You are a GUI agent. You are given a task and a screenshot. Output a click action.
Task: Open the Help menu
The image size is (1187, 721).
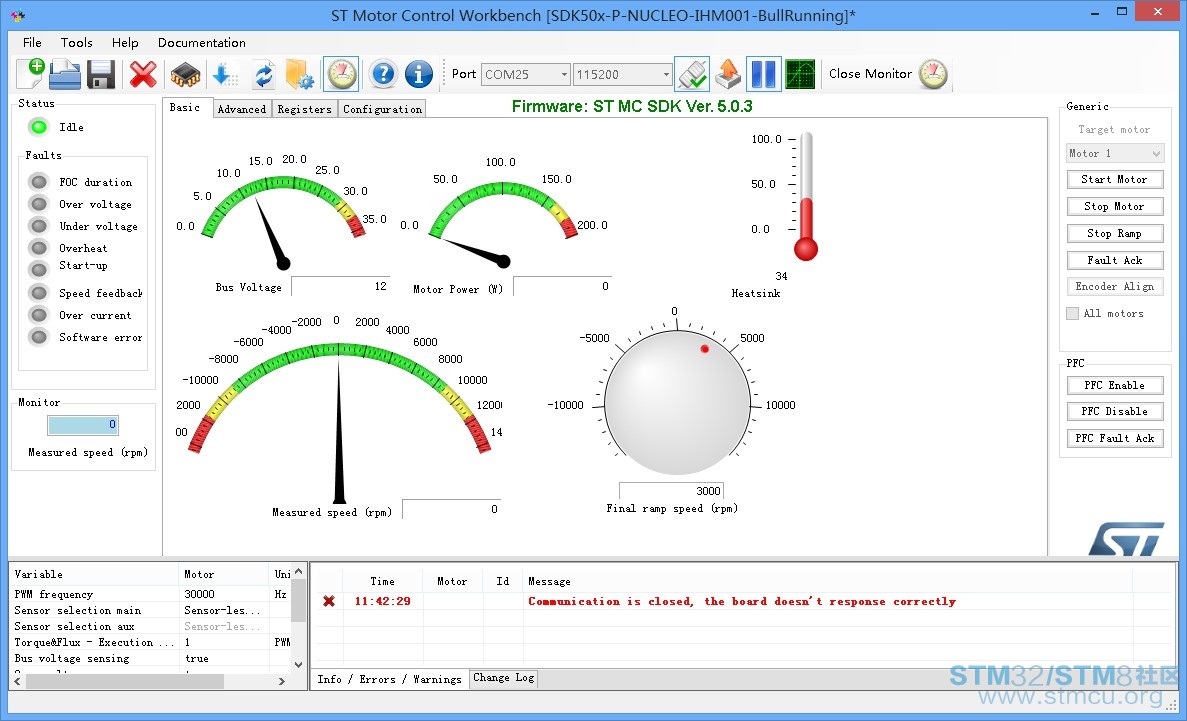point(125,42)
